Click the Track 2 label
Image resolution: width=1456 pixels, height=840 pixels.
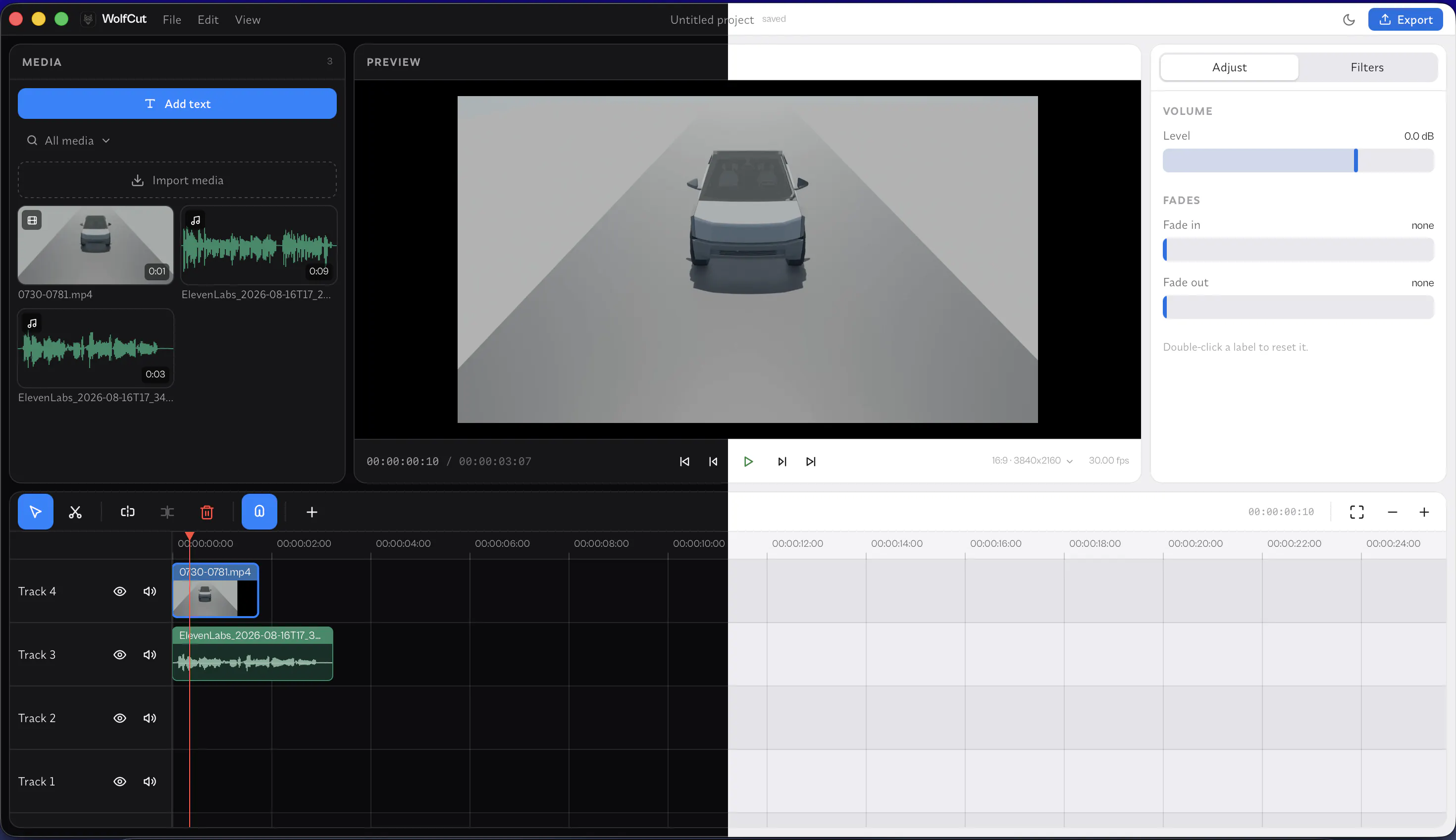click(37, 718)
